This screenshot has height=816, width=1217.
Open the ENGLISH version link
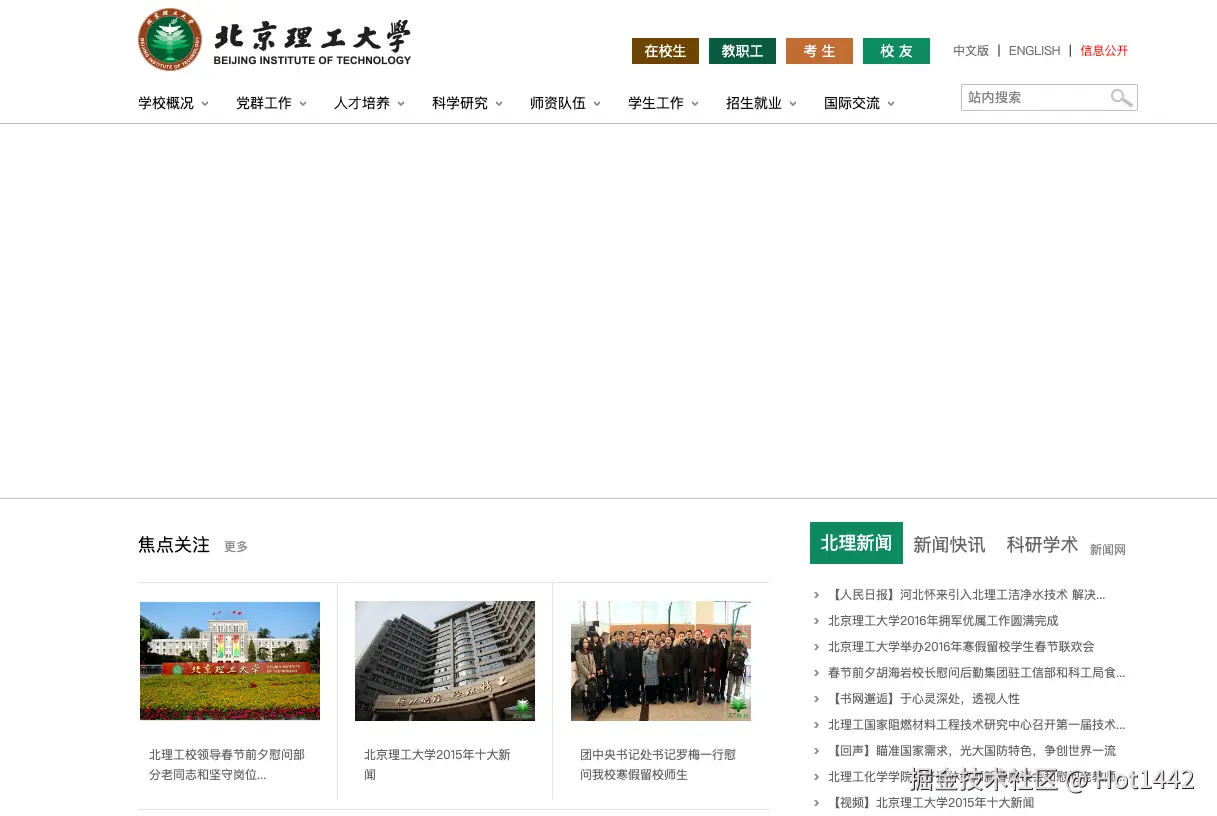(1034, 50)
